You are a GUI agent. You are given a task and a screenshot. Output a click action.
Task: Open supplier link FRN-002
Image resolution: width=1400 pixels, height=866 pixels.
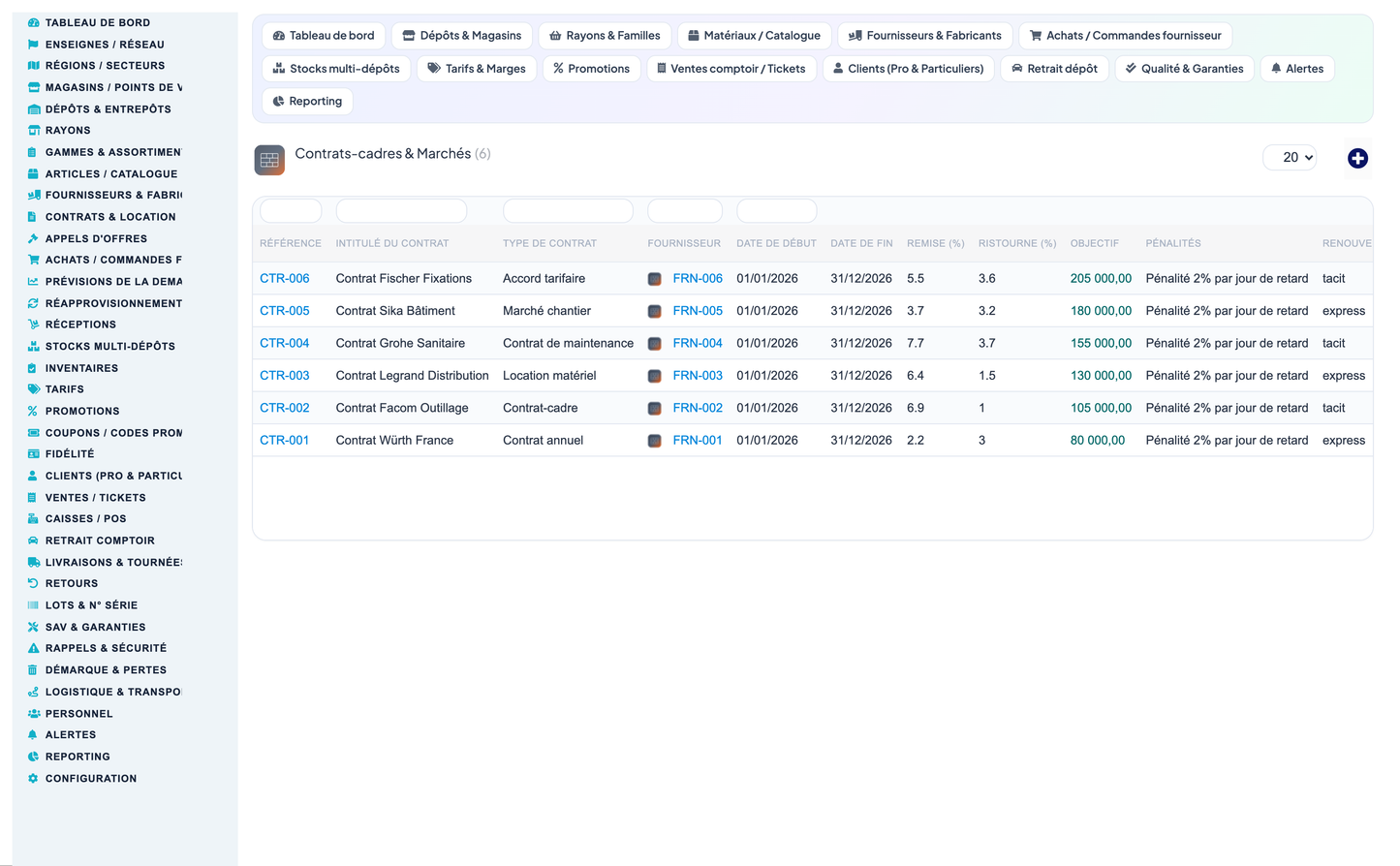click(x=698, y=408)
